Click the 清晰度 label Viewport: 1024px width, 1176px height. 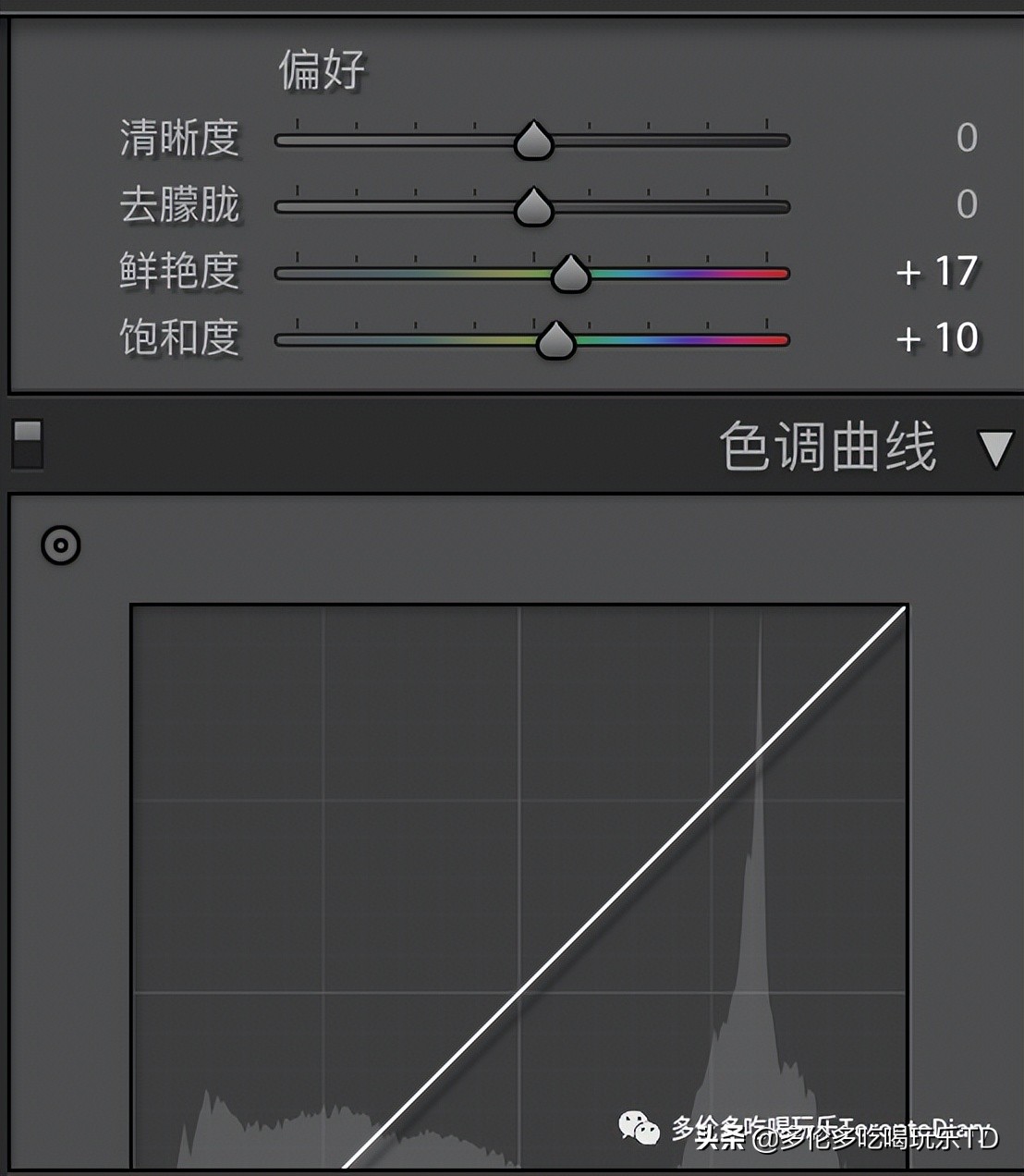coord(179,139)
